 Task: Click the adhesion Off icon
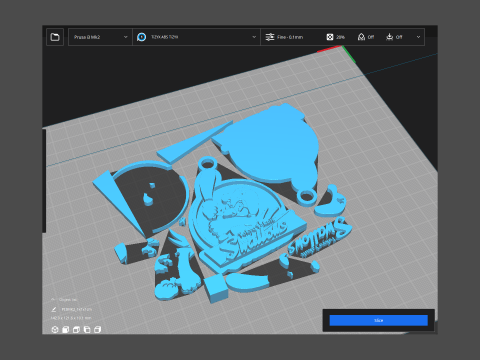tap(389, 37)
